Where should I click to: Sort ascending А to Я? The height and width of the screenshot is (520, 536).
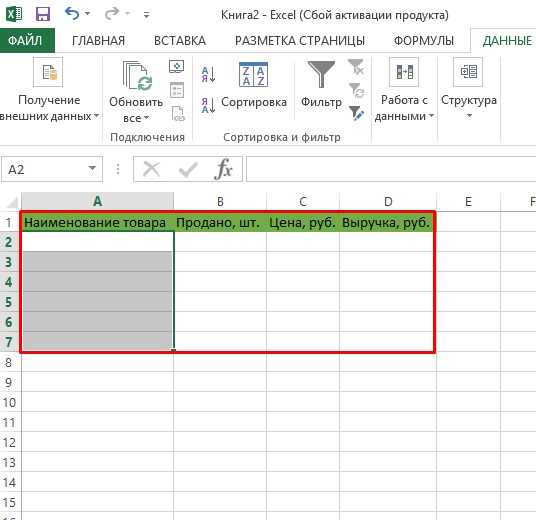coord(208,74)
